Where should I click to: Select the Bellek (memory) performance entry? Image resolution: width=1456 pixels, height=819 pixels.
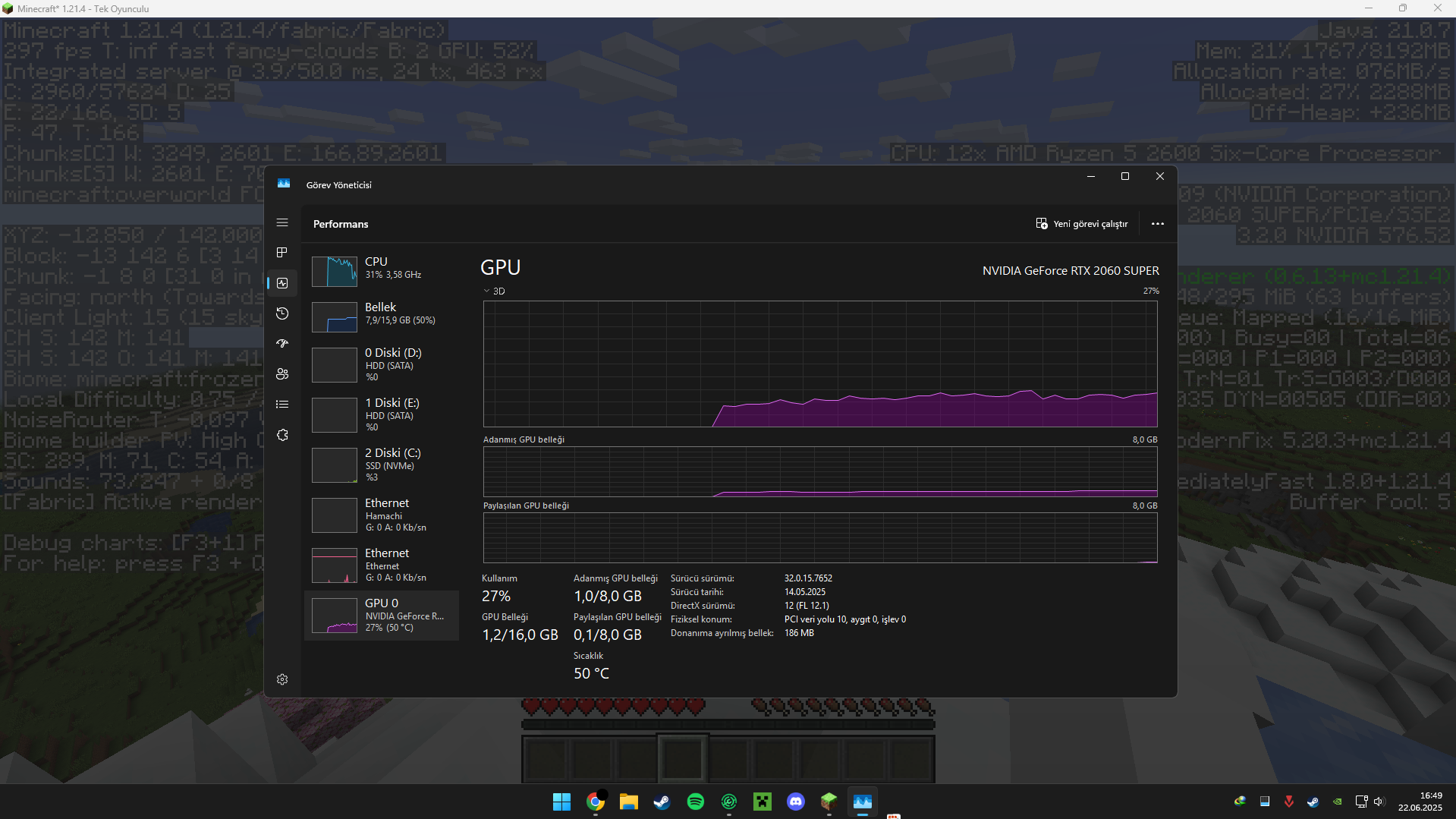[x=382, y=317]
